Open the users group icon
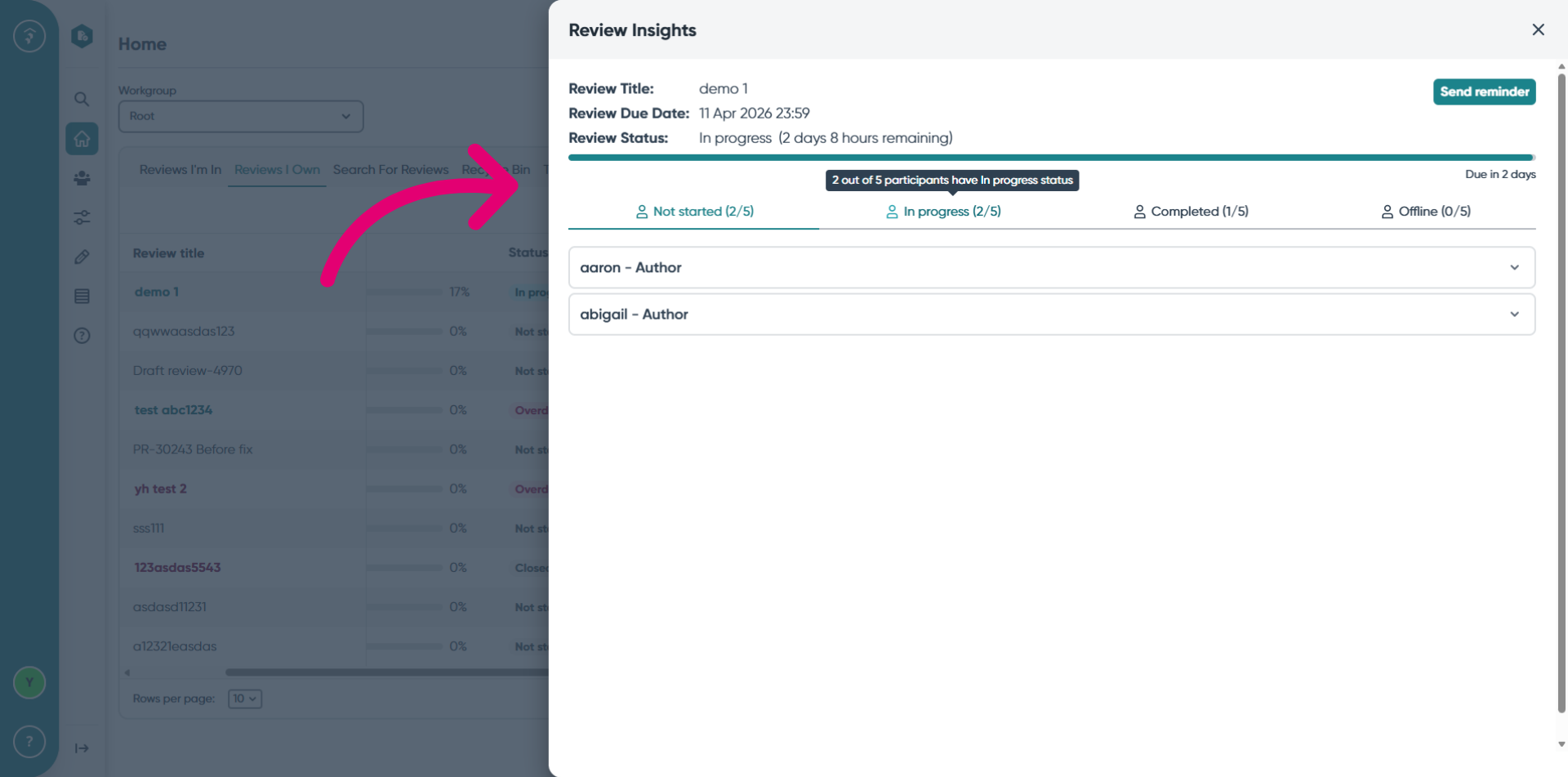The image size is (1568, 777). click(x=82, y=178)
